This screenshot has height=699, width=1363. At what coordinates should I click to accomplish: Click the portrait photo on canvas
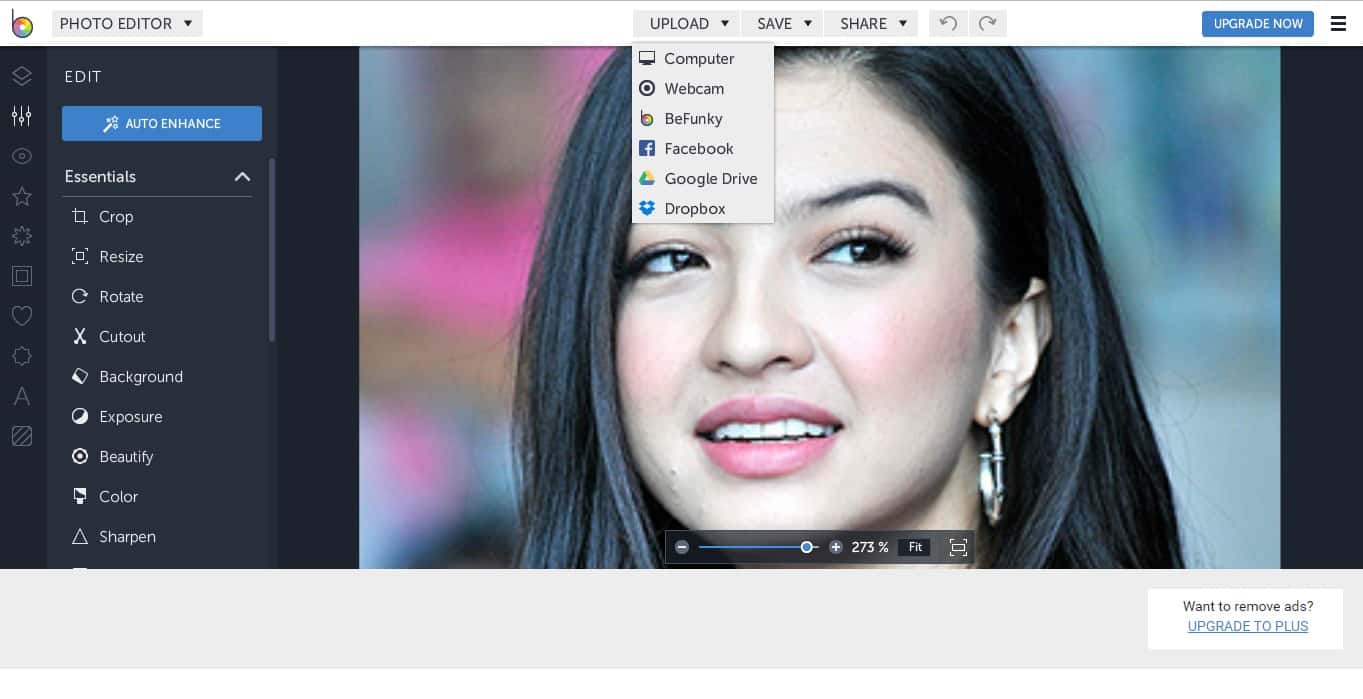pos(819,307)
